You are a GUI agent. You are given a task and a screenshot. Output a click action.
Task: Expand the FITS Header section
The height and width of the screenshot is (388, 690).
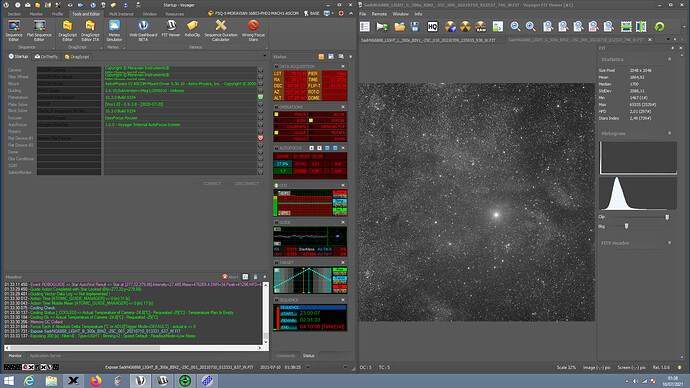pos(670,243)
